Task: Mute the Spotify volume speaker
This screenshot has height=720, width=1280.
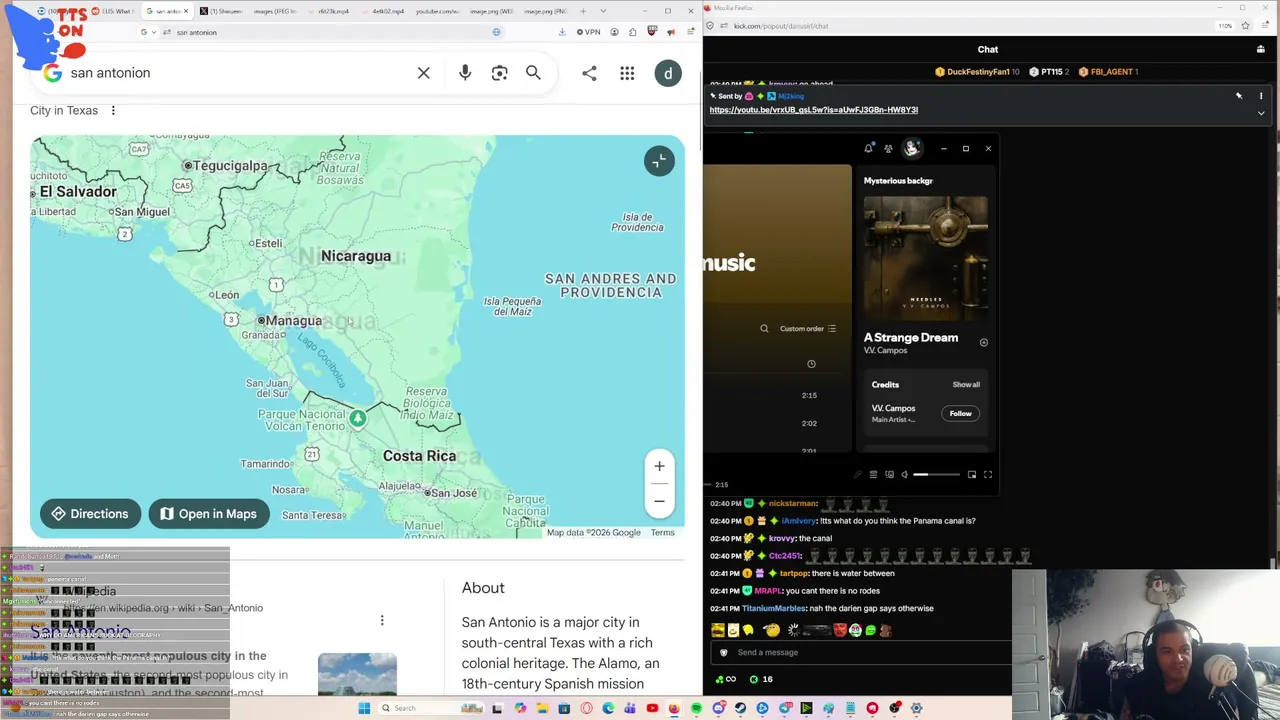Action: click(x=904, y=475)
